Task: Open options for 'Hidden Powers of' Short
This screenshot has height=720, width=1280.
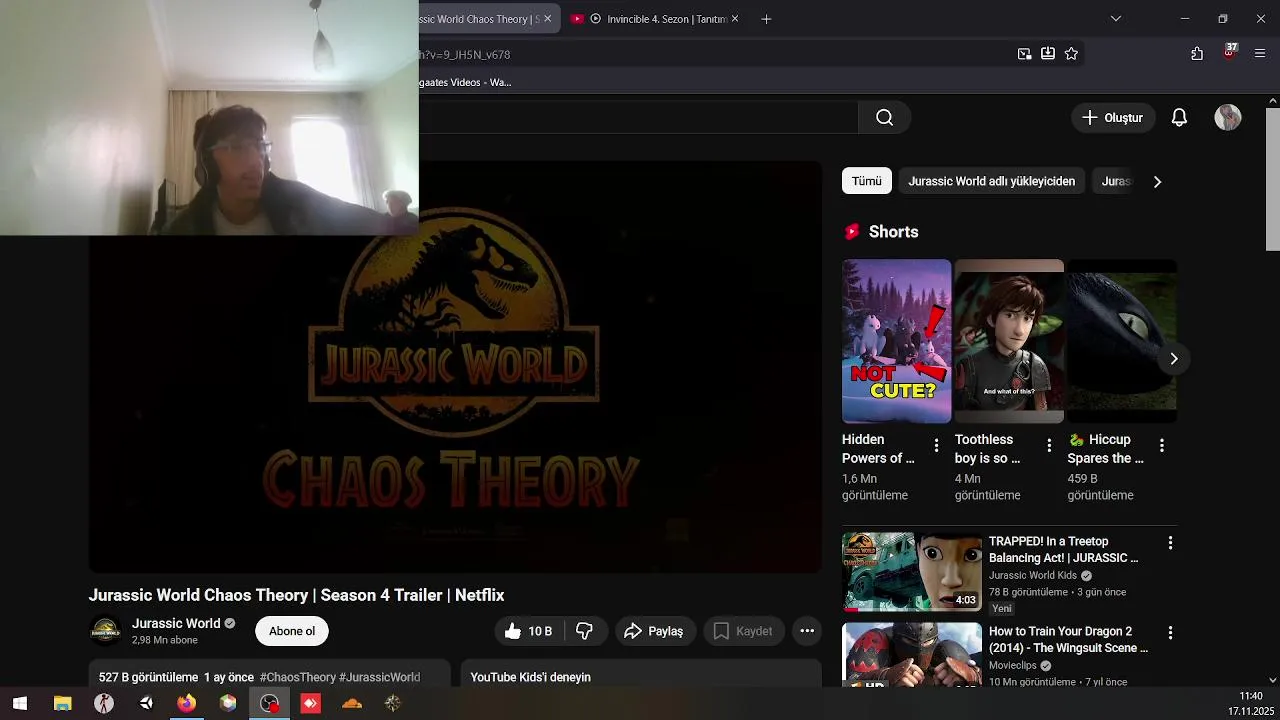Action: coord(936,445)
